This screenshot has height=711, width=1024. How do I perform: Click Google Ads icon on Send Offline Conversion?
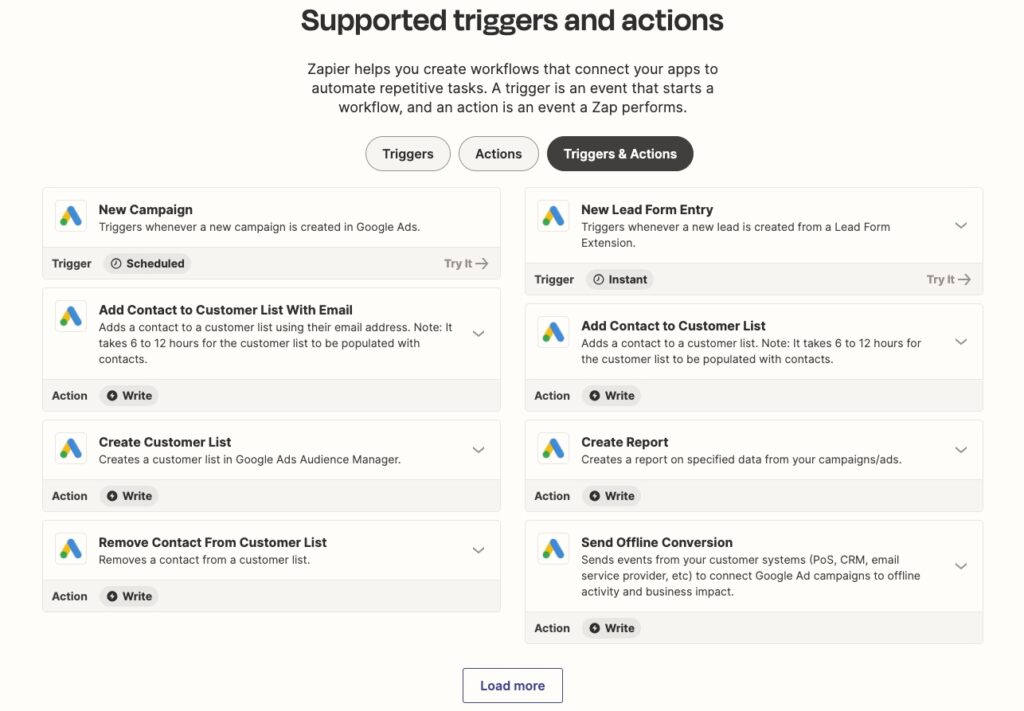[553, 549]
